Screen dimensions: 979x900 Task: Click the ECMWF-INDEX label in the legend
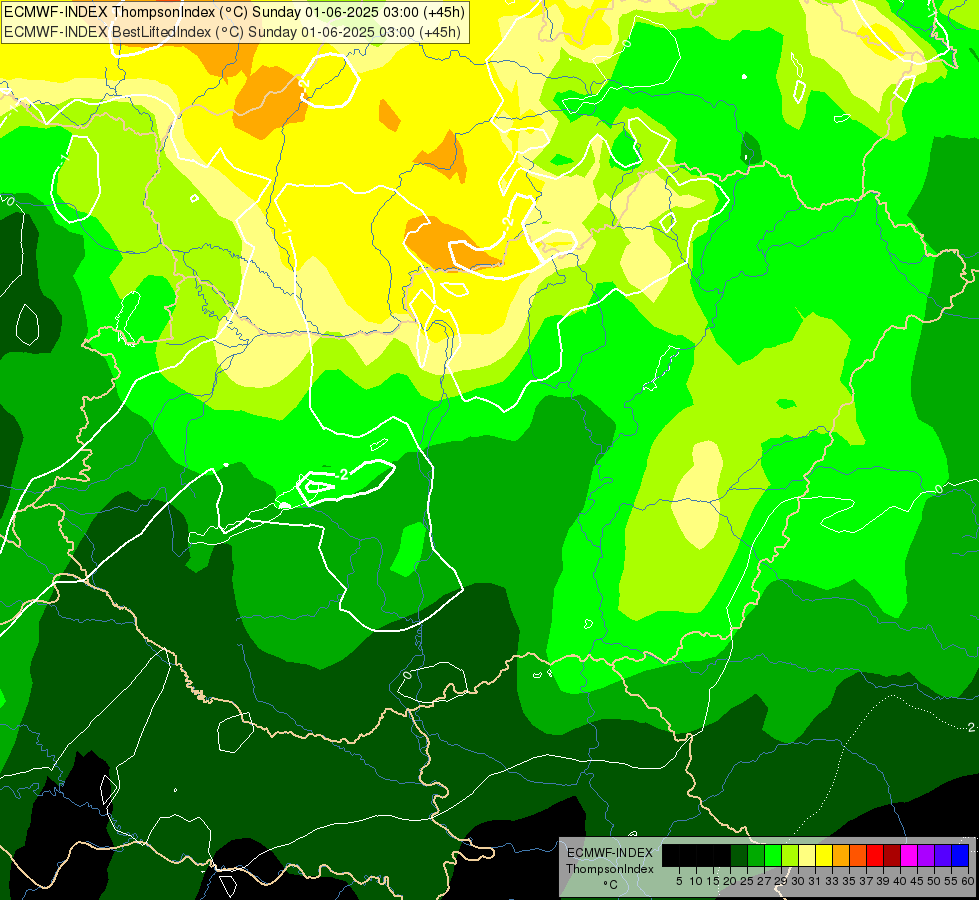coord(610,853)
